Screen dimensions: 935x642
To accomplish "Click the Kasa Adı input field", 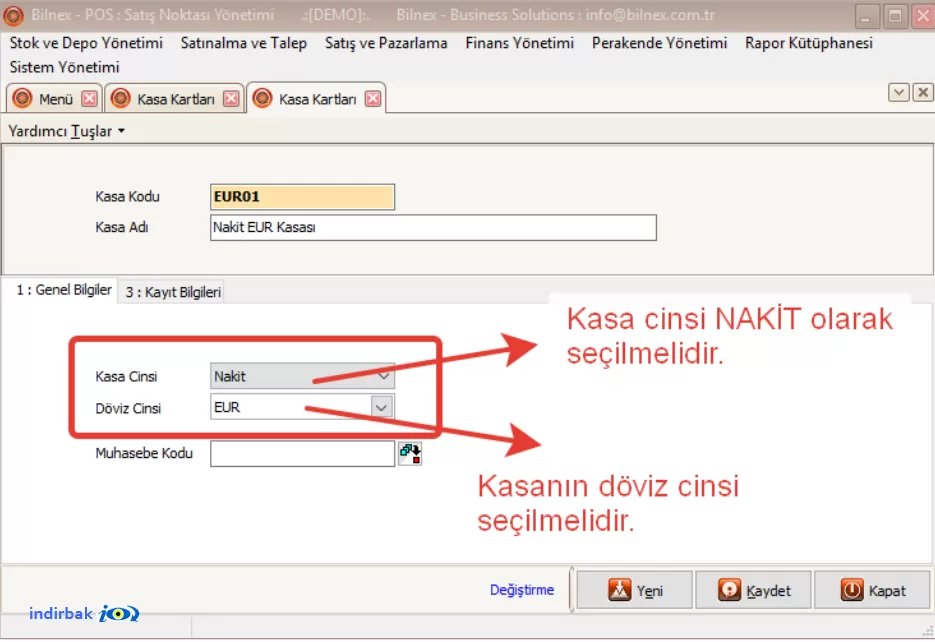I will coord(434,228).
